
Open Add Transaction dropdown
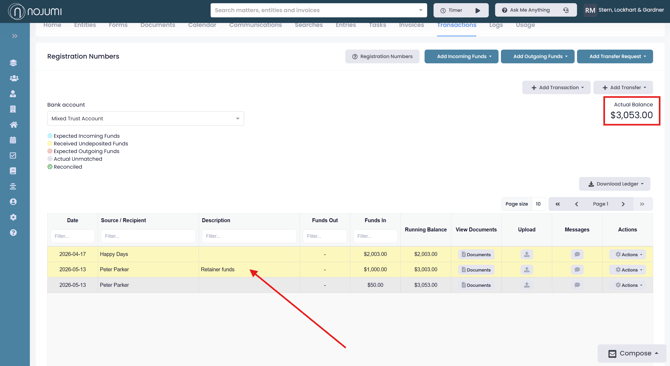click(556, 88)
